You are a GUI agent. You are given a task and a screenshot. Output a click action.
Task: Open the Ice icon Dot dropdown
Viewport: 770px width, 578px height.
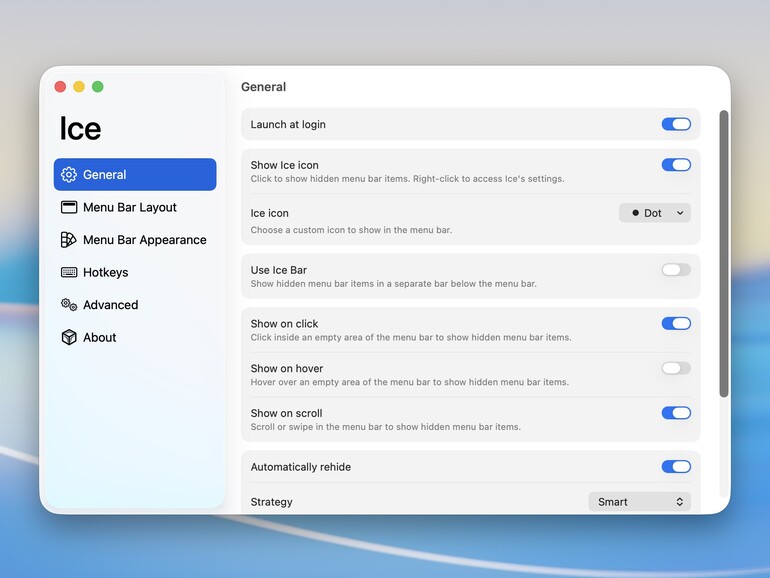pos(655,213)
